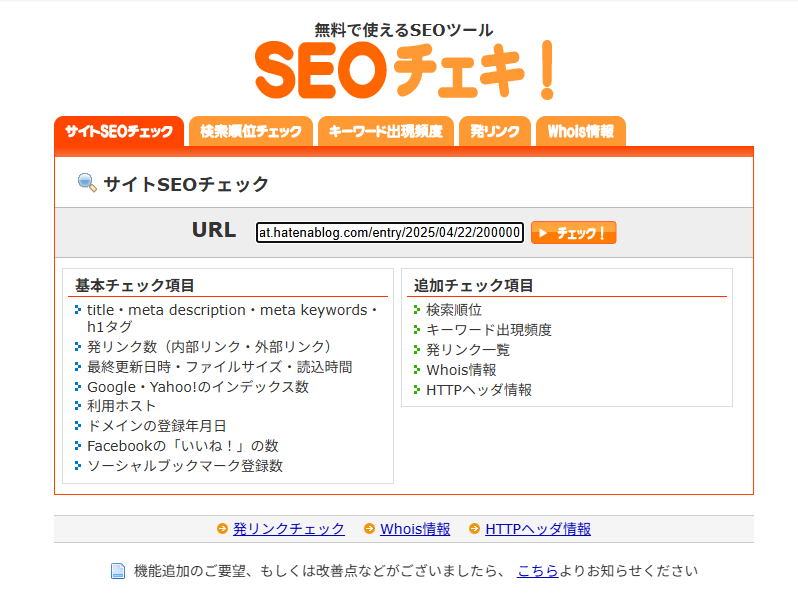Click the 追加チェック項目 heading
The image size is (798, 607).
tap(474, 285)
